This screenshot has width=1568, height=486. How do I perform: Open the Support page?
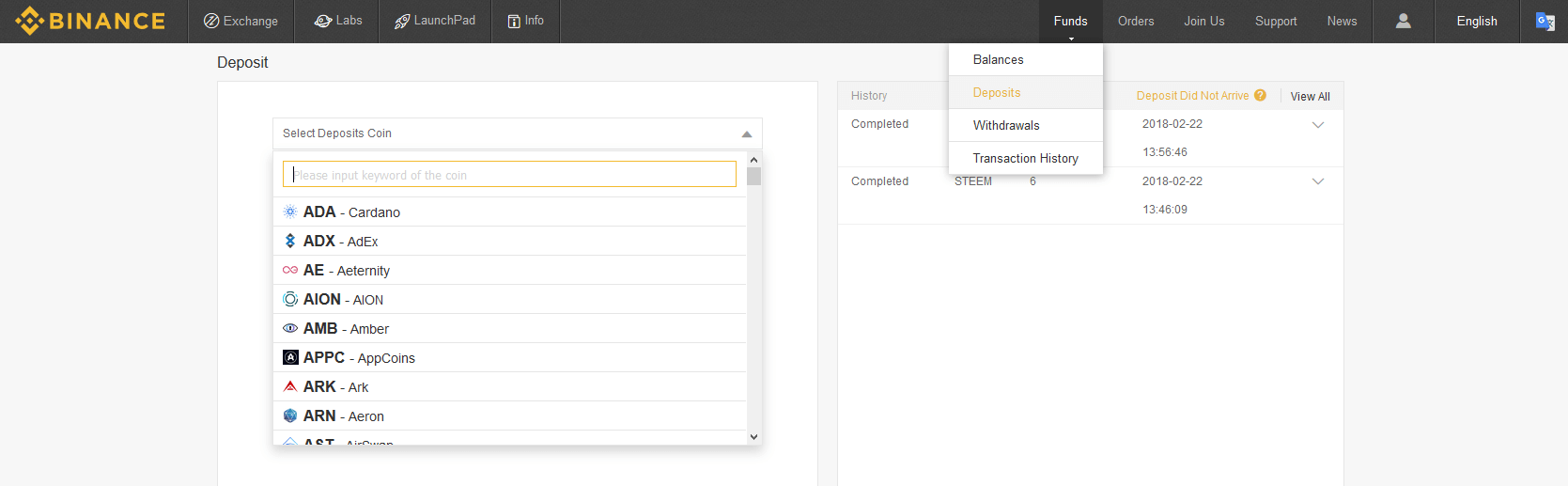point(1276,21)
